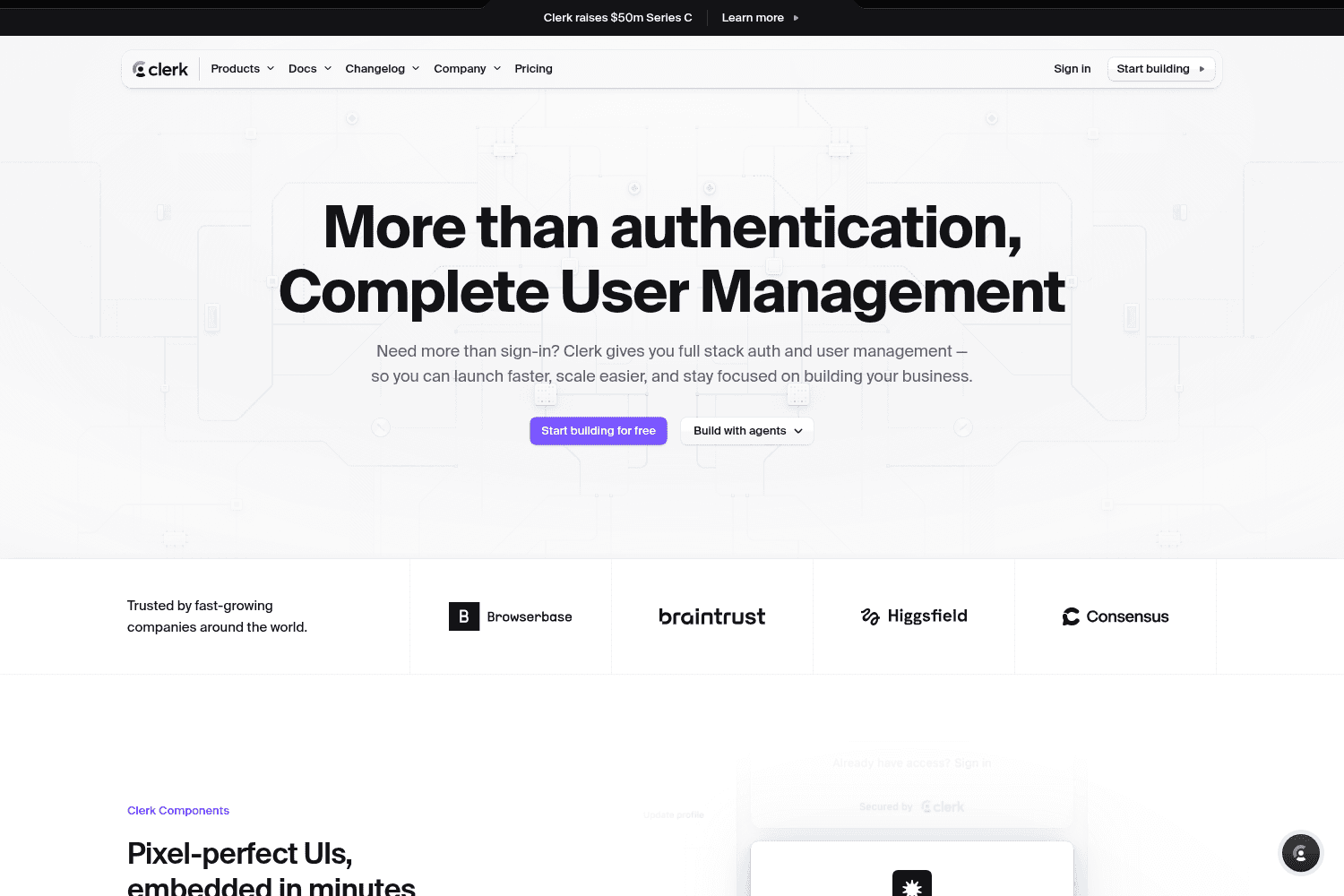Click the Browserbase logo
1344x896 pixels.
coord(511,616)
